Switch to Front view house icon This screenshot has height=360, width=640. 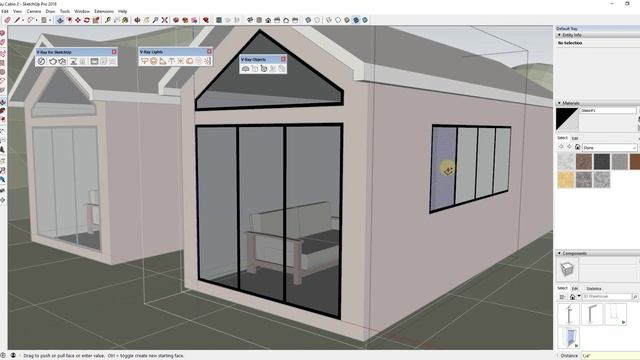268,20
